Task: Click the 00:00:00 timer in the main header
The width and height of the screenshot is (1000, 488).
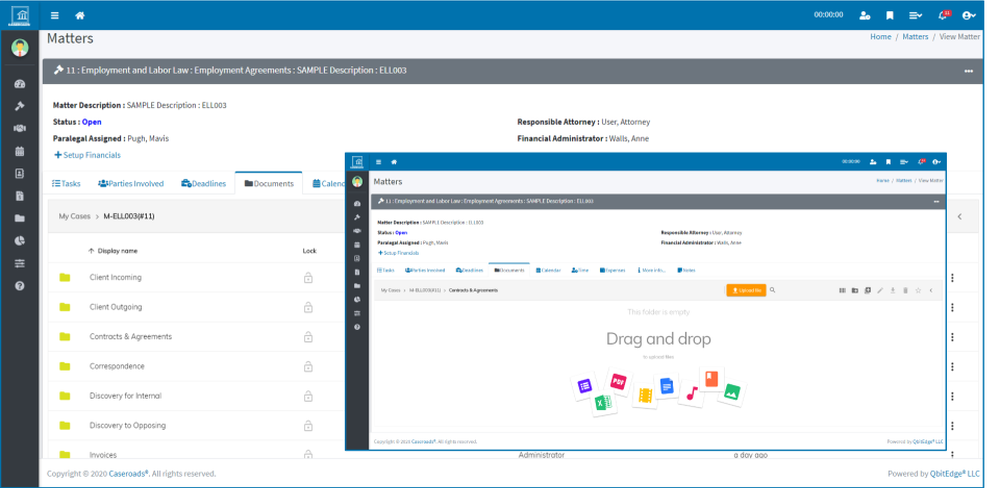Action: click(x=828, y=15)
